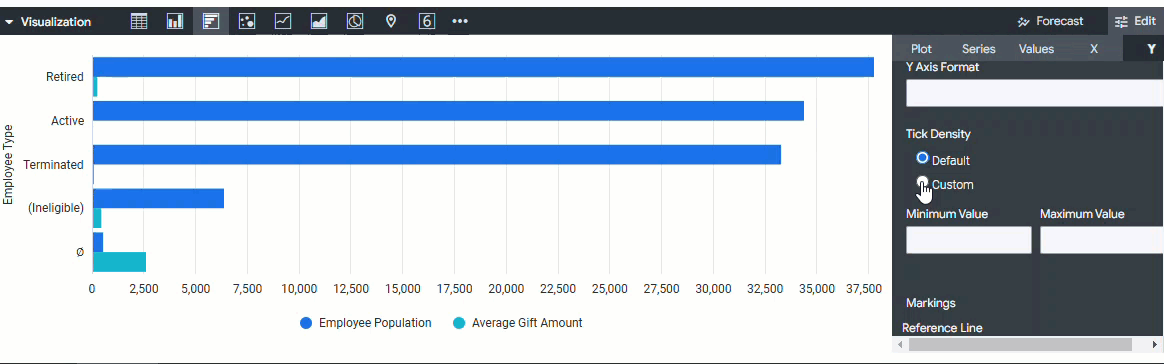Switch to the Plot tab

click(x=921, y=49)
